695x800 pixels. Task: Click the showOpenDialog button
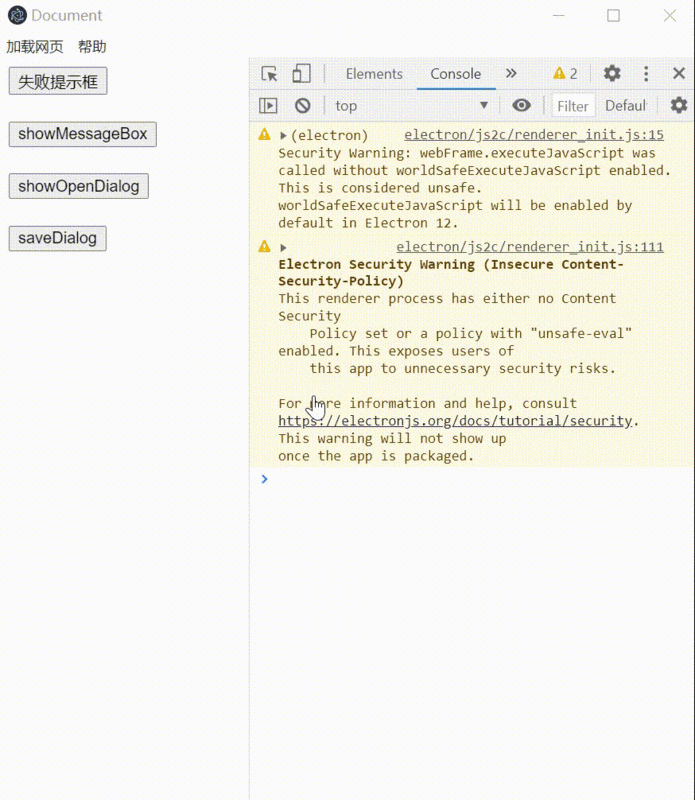click(x=79, y=186)
